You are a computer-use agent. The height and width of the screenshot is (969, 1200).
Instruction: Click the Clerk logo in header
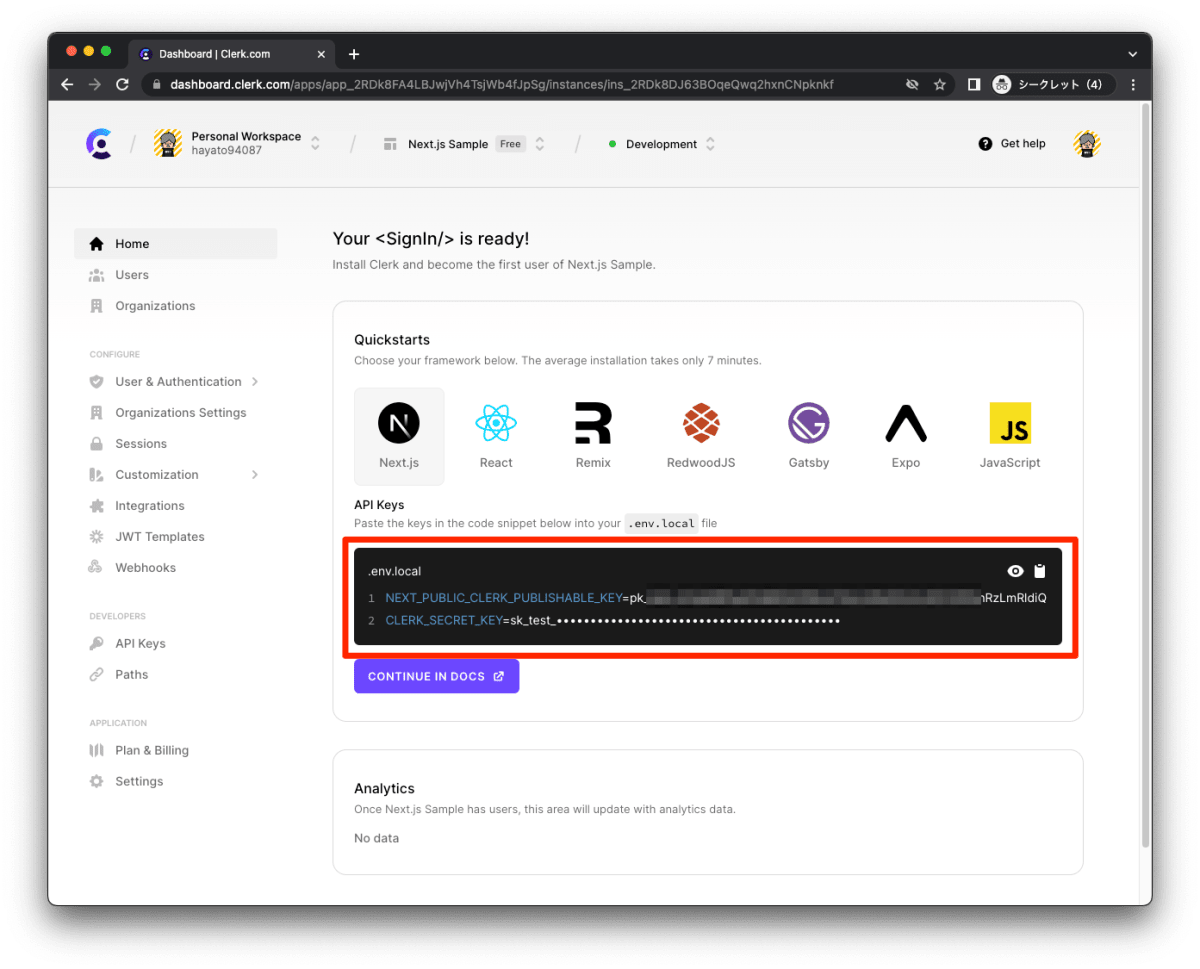(99, 144)
